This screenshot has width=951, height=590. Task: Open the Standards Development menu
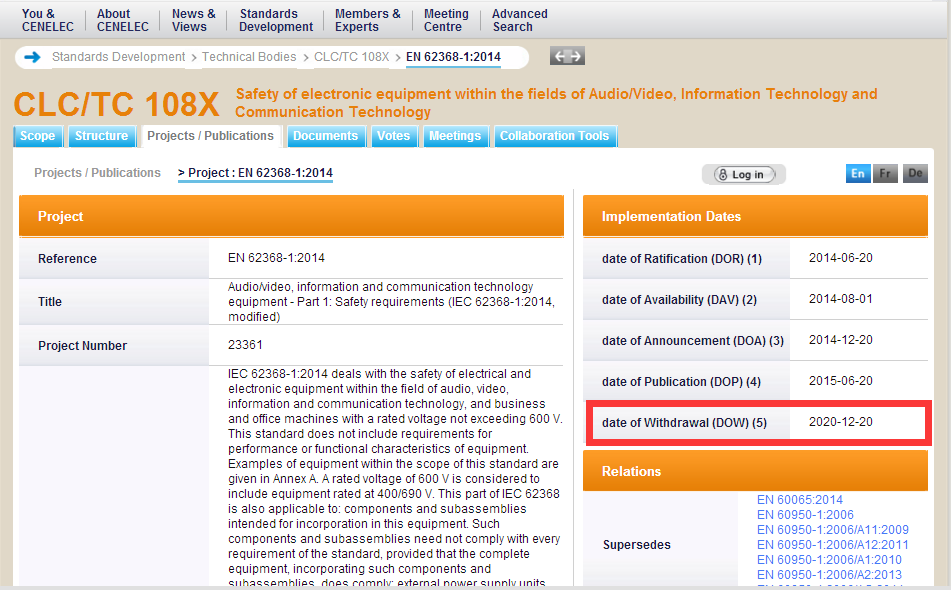(x=276, y=20)
